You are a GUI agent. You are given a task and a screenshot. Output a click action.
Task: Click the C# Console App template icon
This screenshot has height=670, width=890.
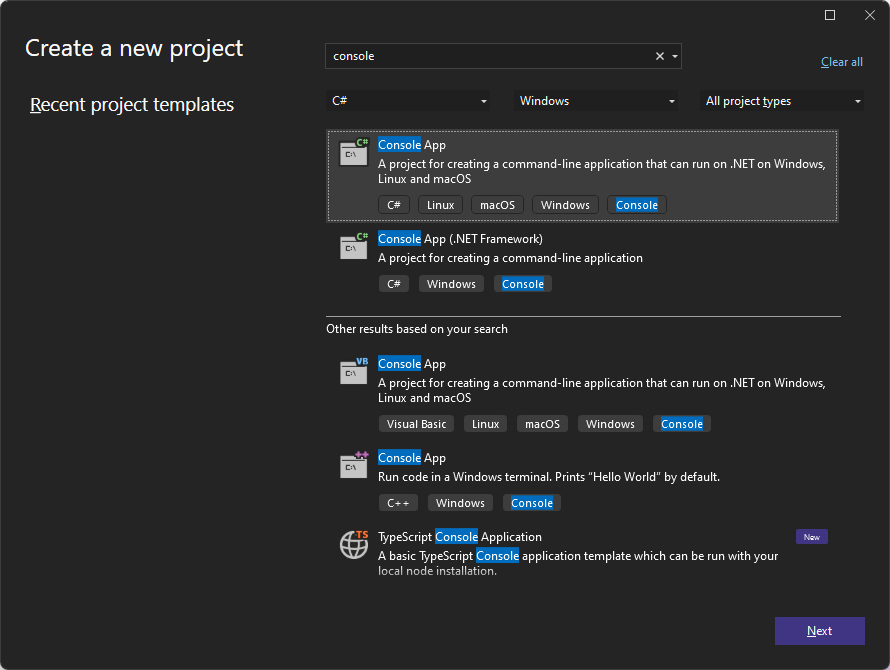353,153
